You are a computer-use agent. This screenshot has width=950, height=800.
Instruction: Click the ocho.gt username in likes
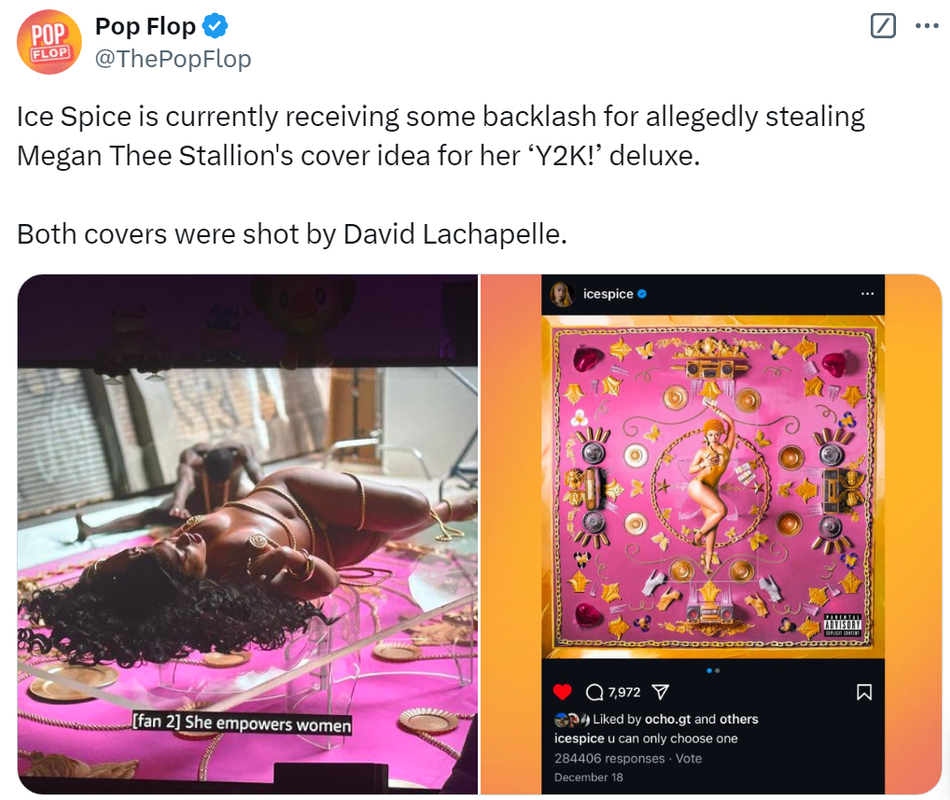[668, 719]
